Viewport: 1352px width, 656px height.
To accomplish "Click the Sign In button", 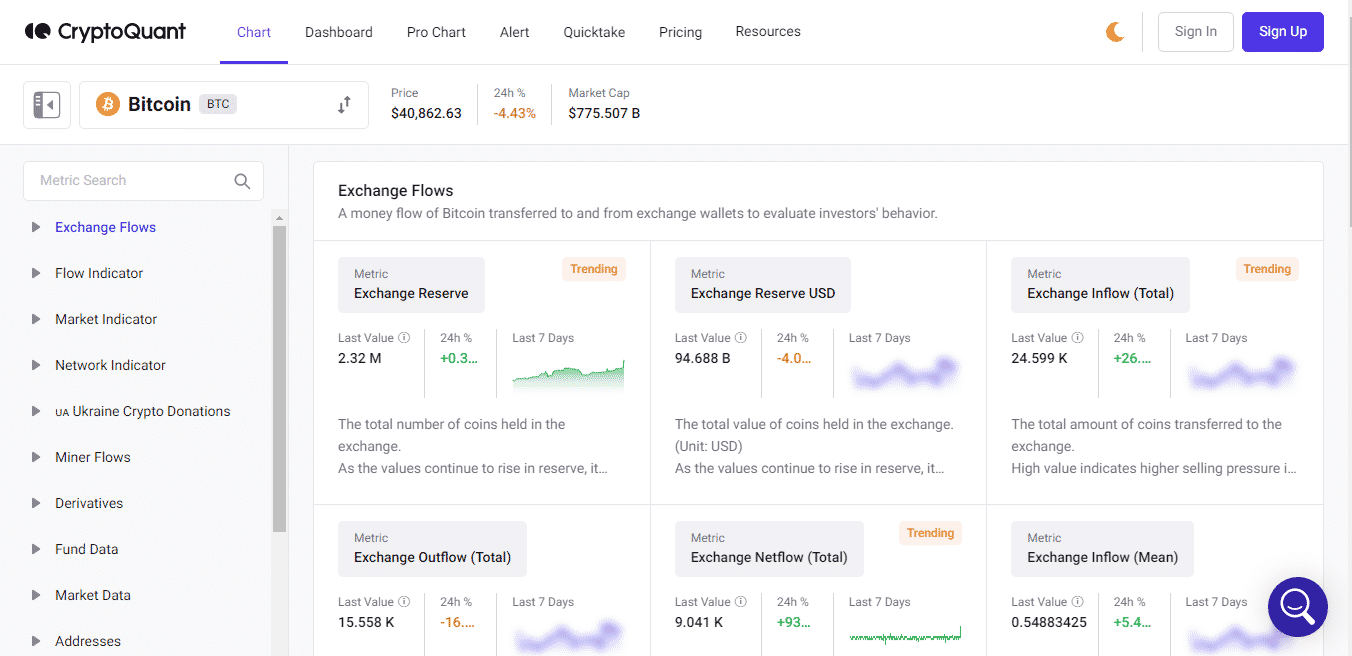I will click(x=1196, y=32).
